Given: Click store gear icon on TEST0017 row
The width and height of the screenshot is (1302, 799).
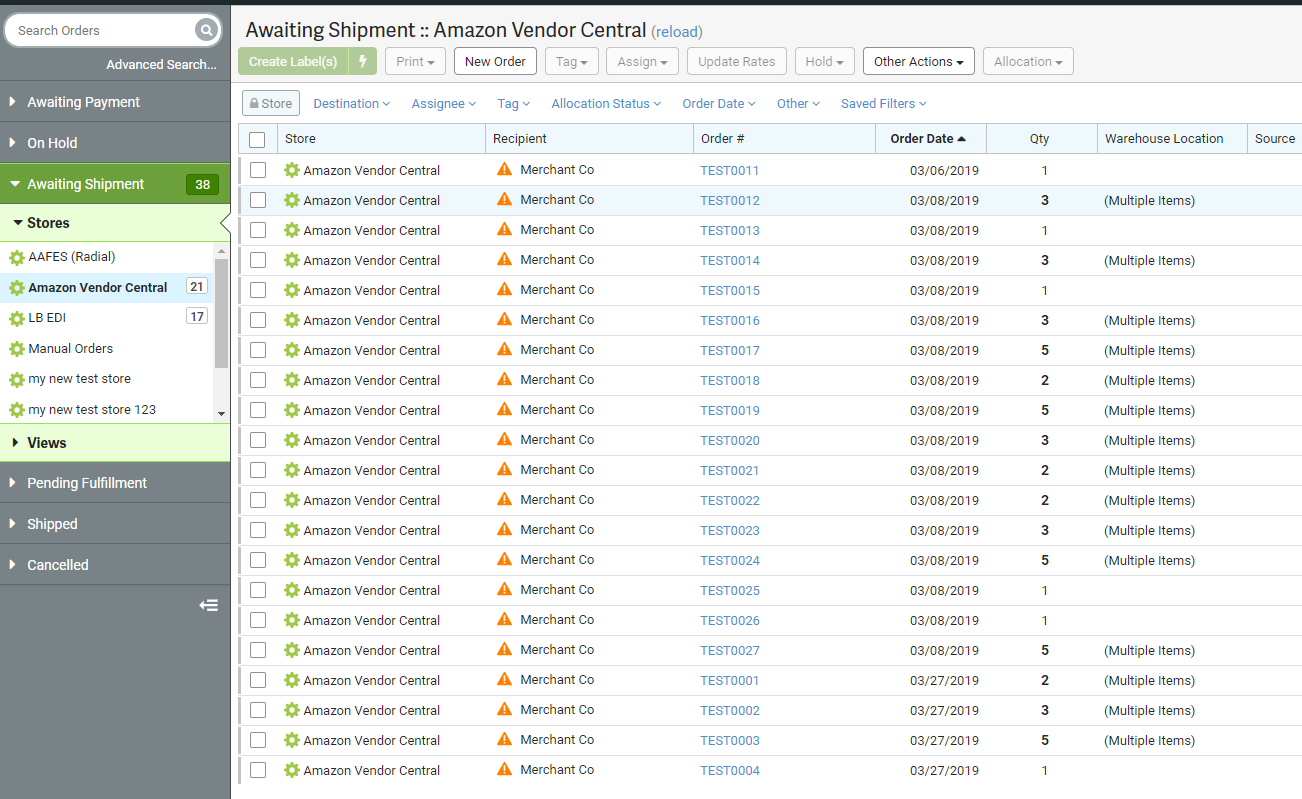Looking at the screenshot, I should [292, 350].
